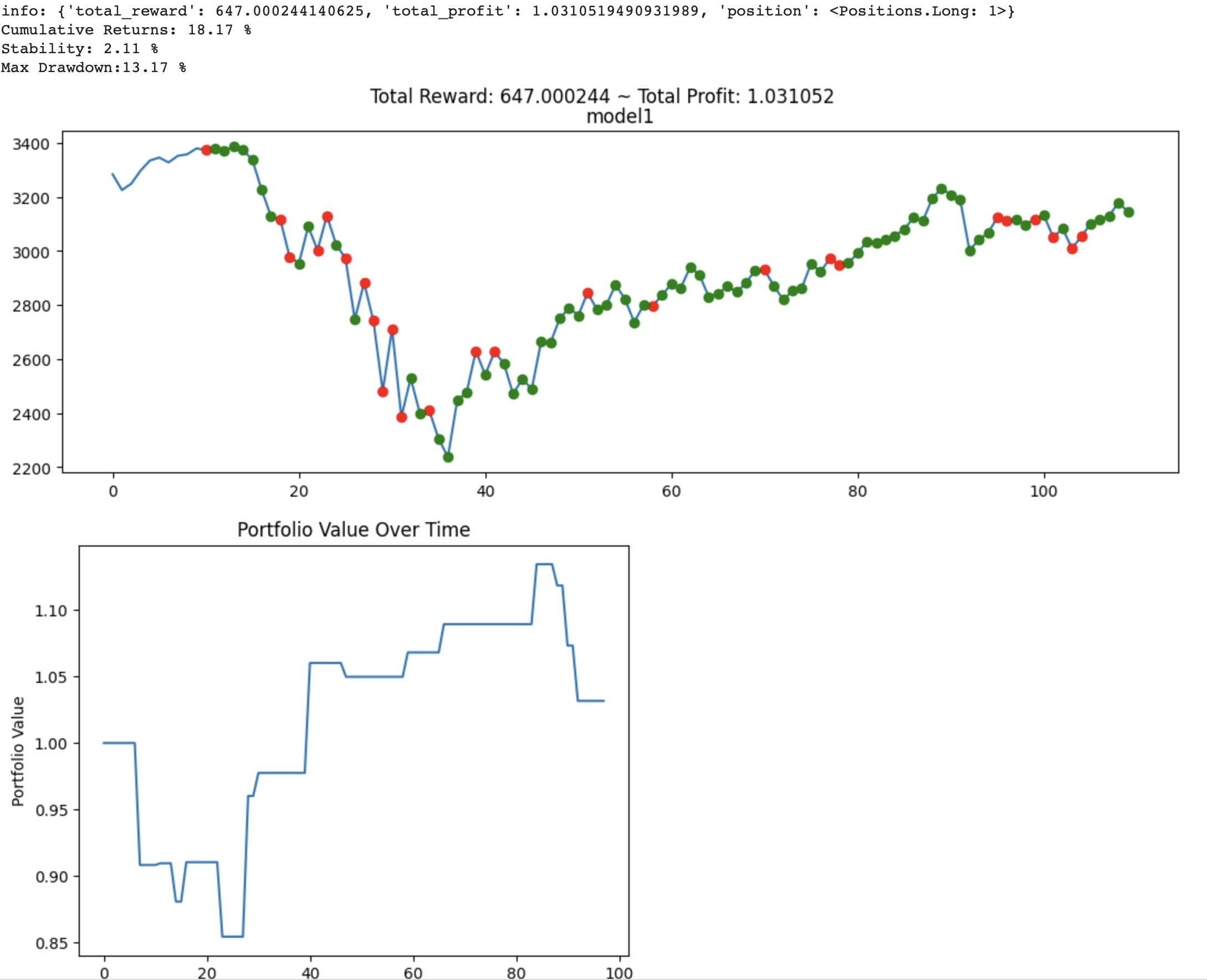
Task: Click the "Portfolio Value Over Time" title
Action: tap(354, 529)
